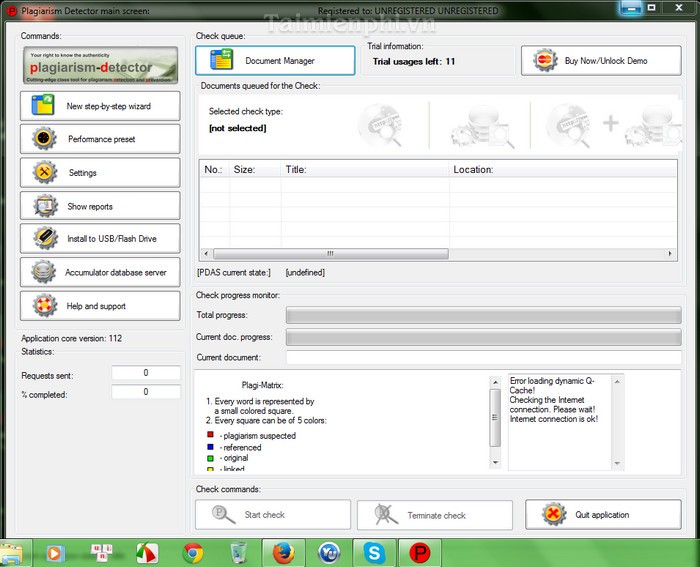Click the document queue horizontal scrollbar
Viewport: 700px width, 567px height.
[440, 255]
